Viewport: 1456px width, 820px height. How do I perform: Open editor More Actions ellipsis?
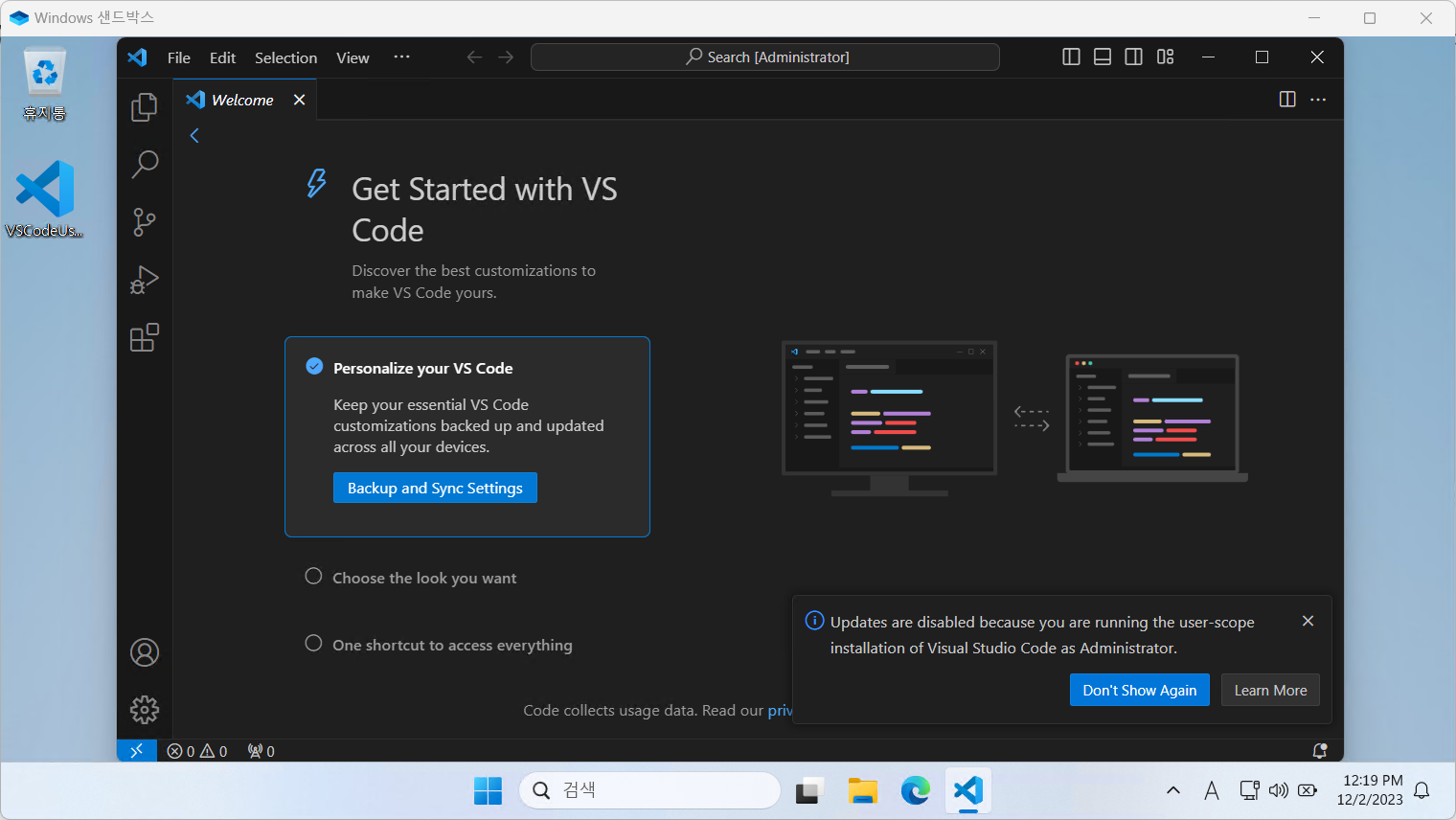pos(1318,100)
